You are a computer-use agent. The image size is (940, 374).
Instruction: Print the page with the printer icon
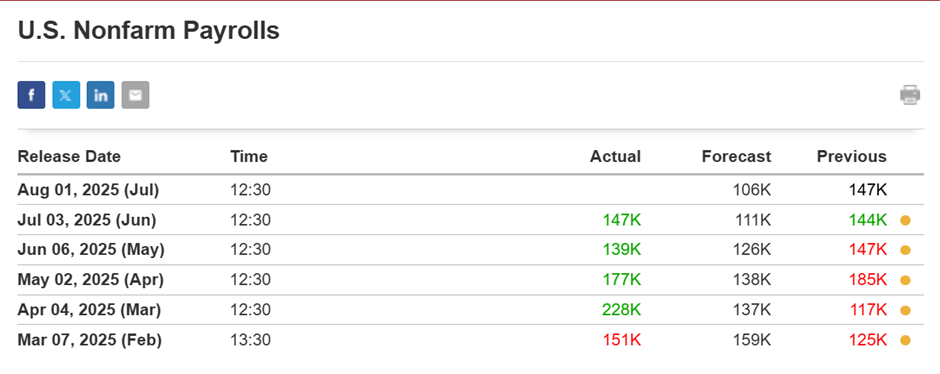[x=909, y=95]
